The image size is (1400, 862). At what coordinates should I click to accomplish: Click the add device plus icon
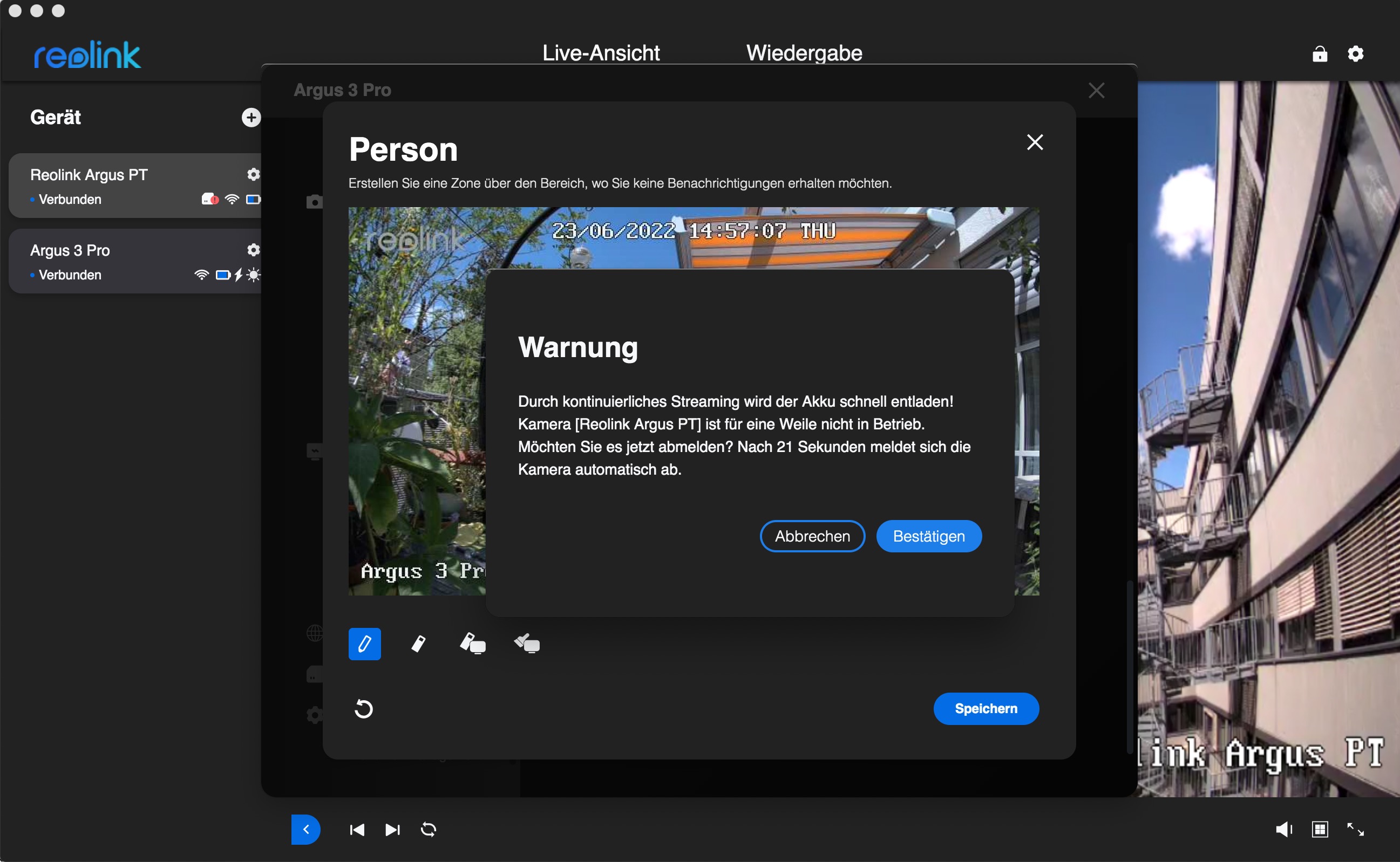[x=251, y=118]
